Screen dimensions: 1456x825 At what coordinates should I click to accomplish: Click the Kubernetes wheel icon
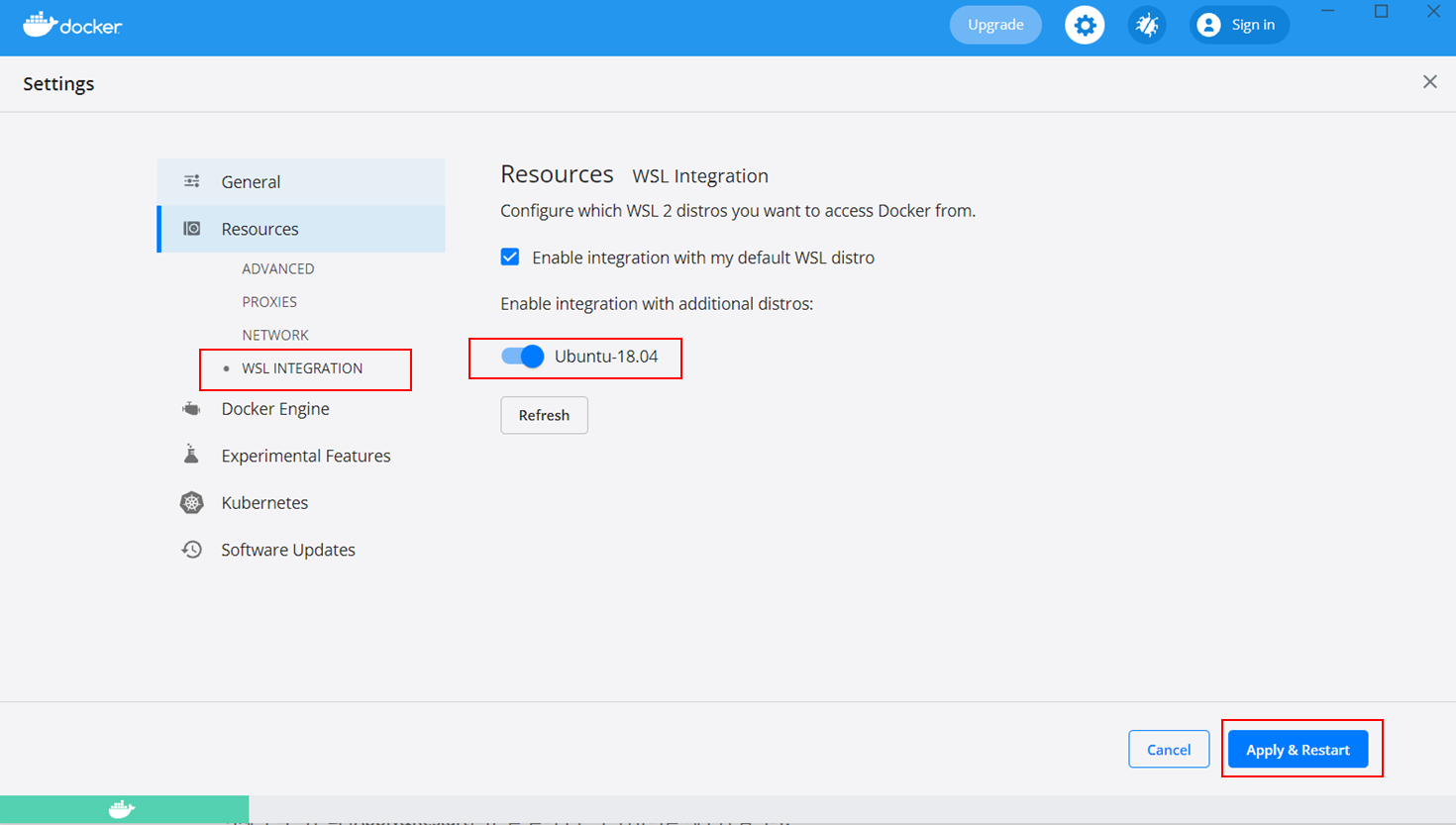click(x=191, y=502)
